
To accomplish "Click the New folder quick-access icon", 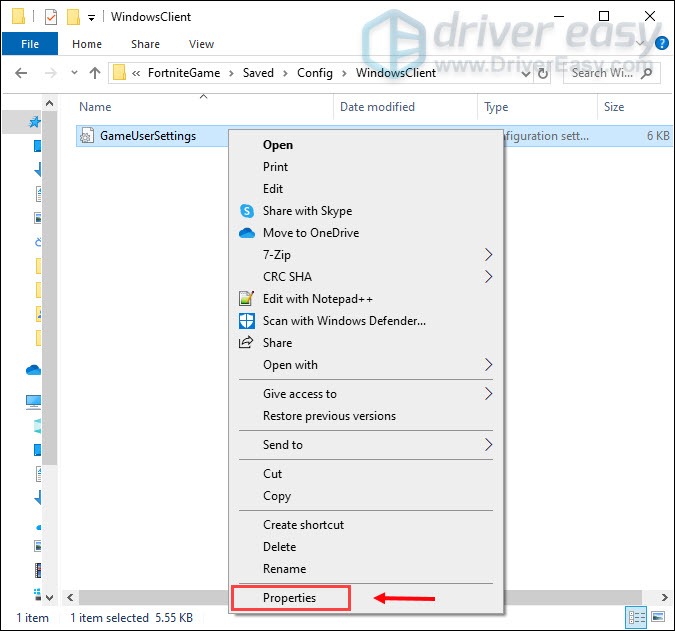I will tap(73, 17).
